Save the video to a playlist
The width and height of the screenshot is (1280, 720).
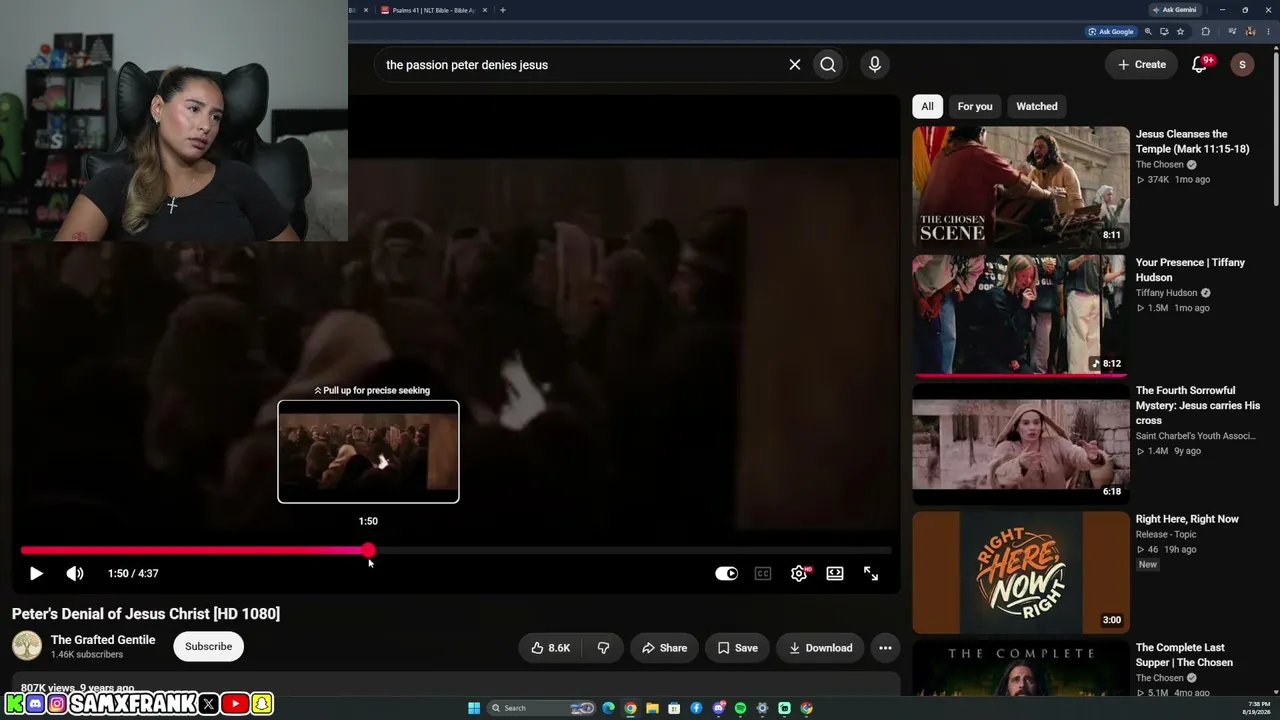(x=737, y=648)
